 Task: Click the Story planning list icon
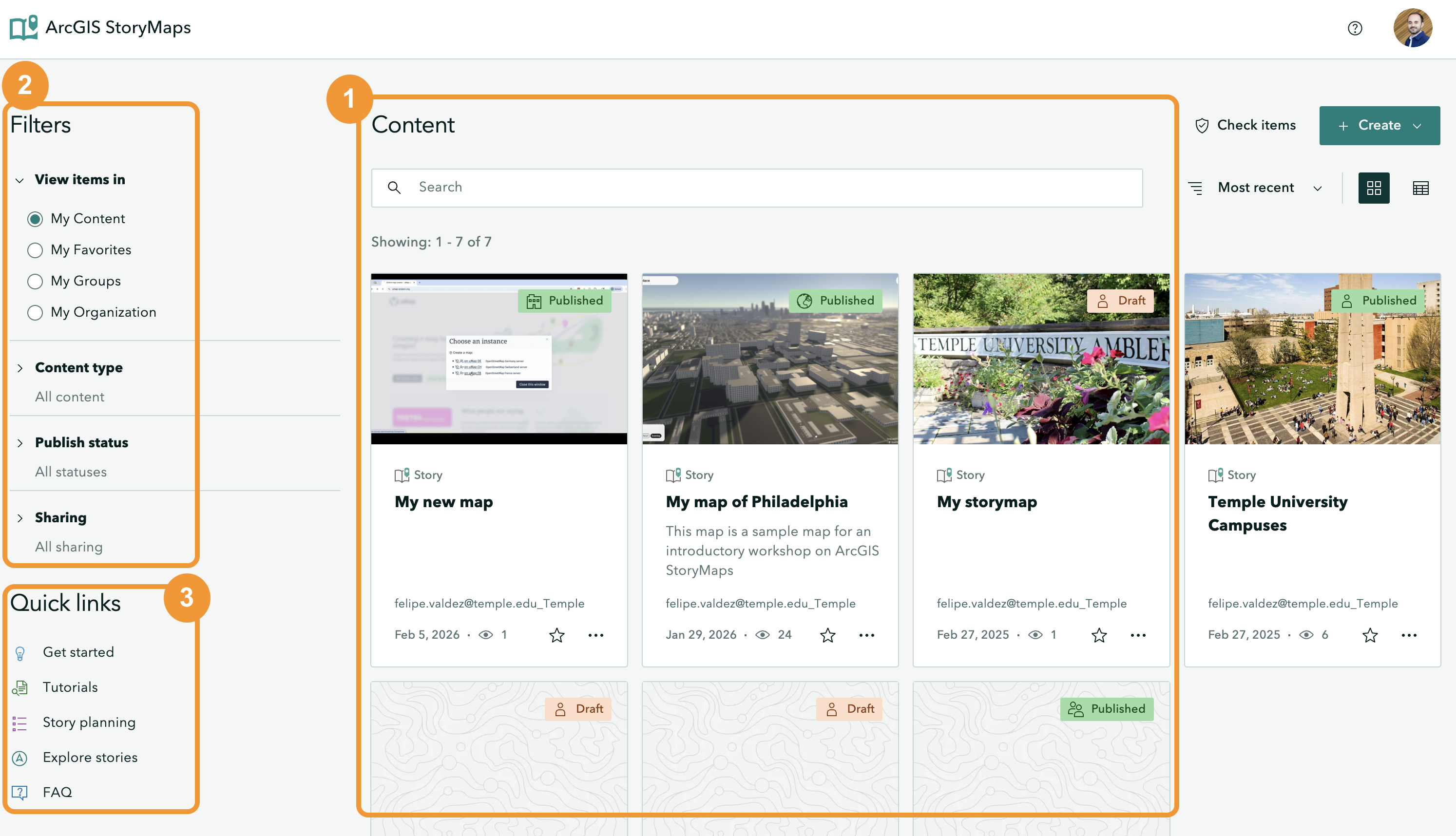pos(19,723)
